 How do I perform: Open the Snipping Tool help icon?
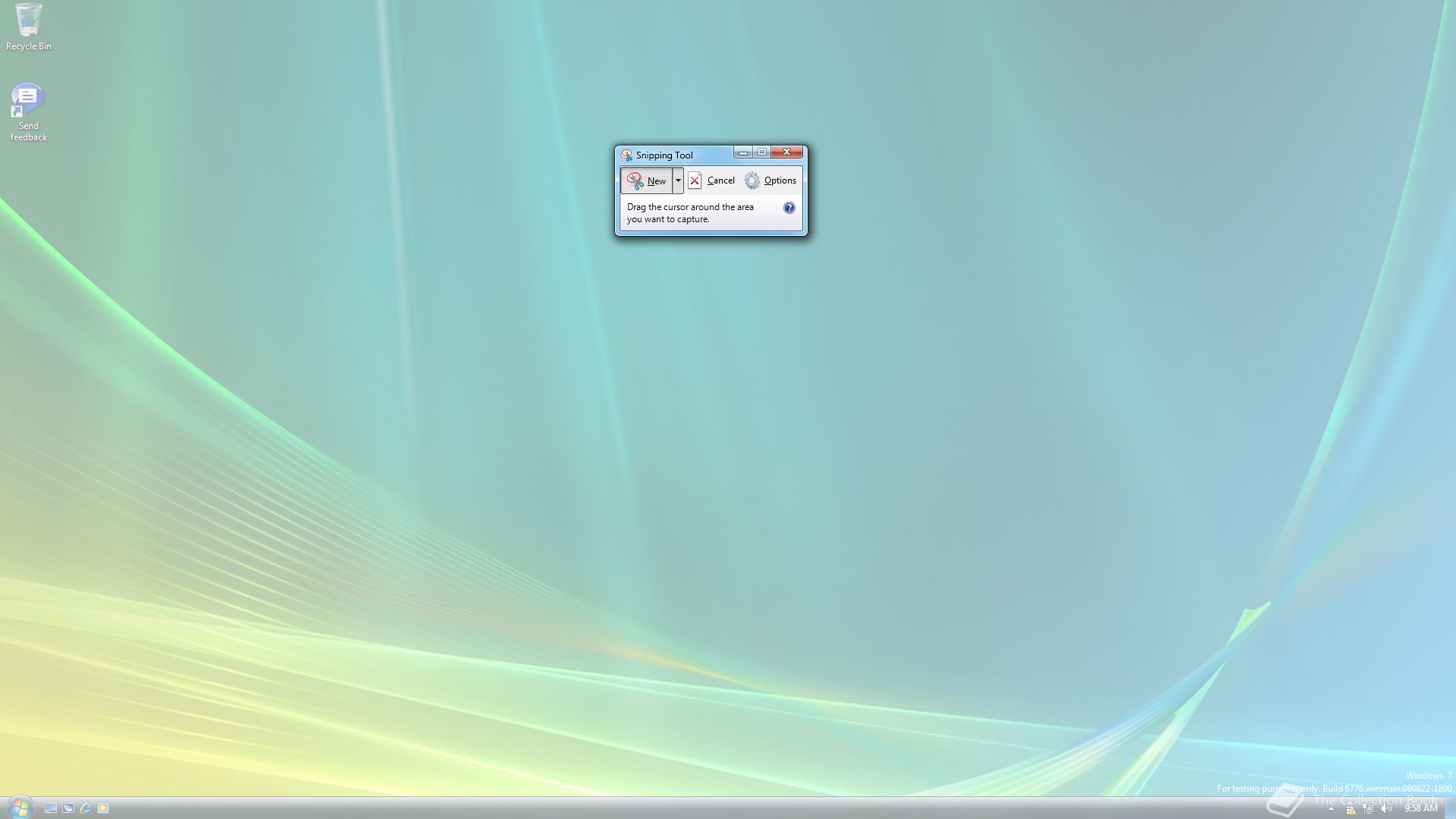pos(789,208)
